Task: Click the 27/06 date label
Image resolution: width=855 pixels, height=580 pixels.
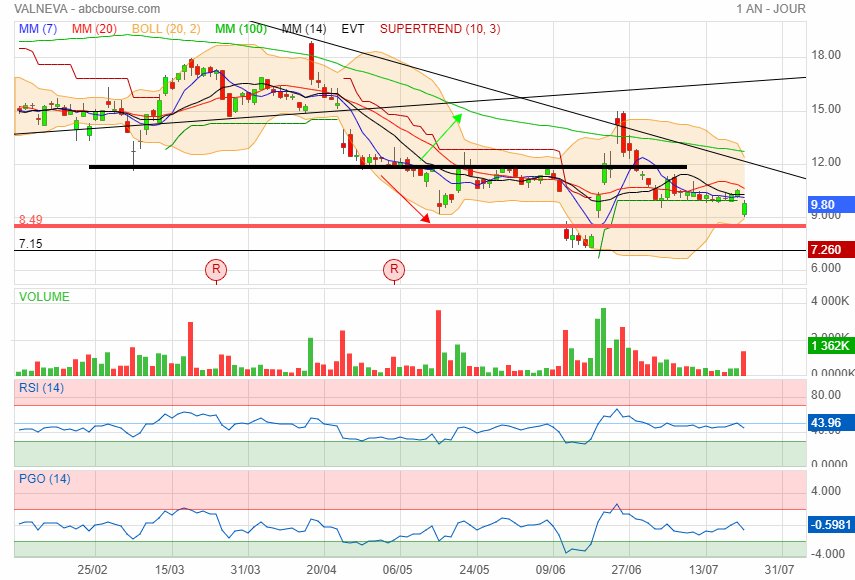Action: click(x=626, y=570)
